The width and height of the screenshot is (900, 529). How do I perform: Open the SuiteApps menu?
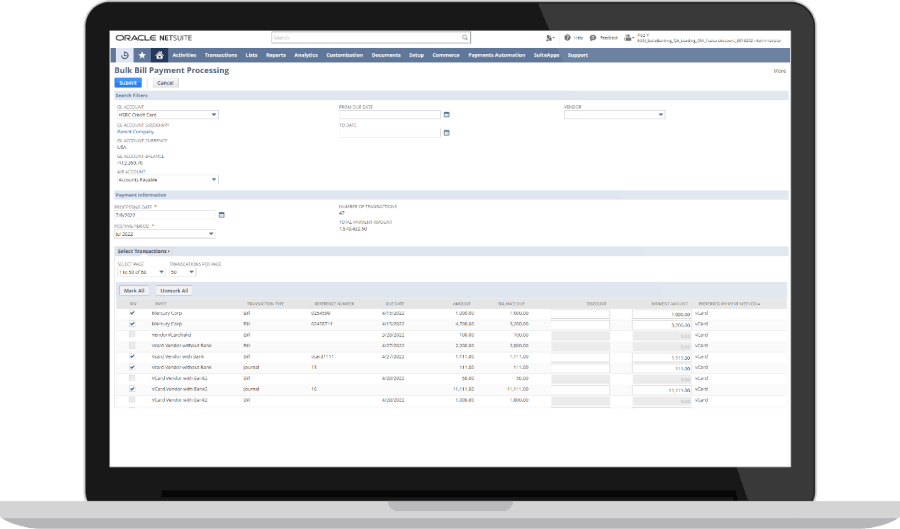(x=546, y=55)
